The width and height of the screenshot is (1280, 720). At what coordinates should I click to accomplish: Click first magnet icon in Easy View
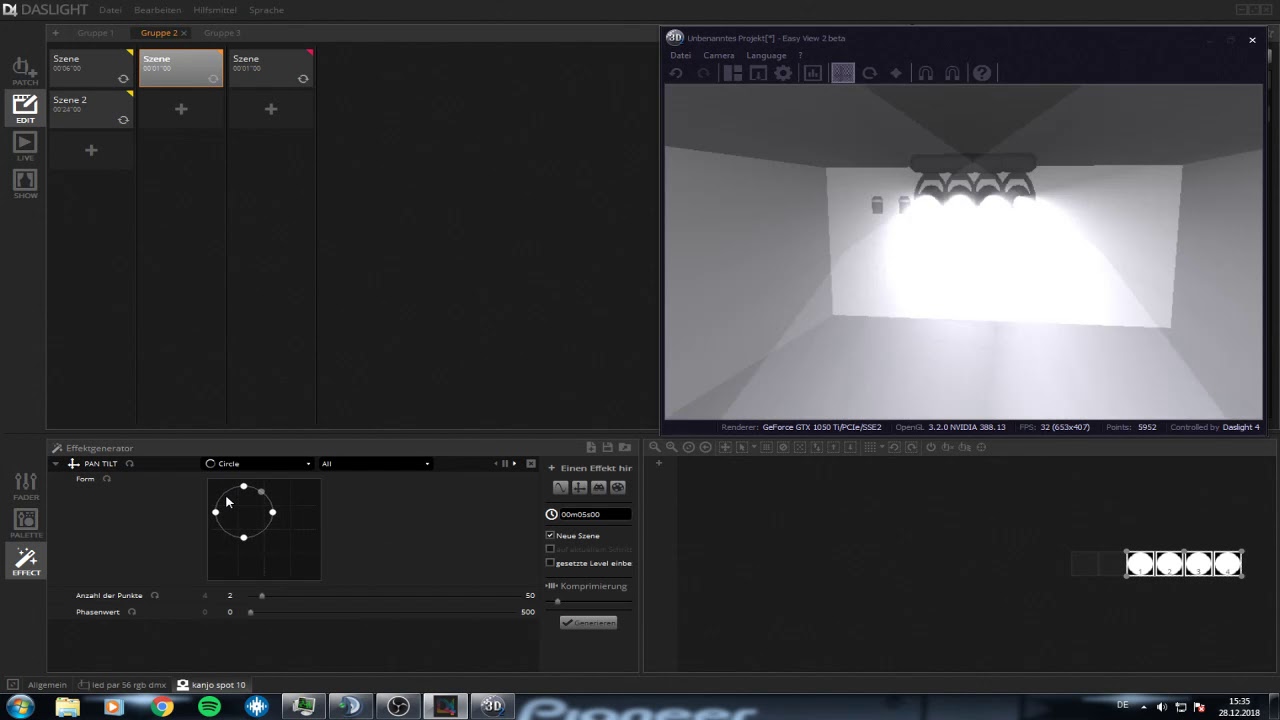[926, 73]
